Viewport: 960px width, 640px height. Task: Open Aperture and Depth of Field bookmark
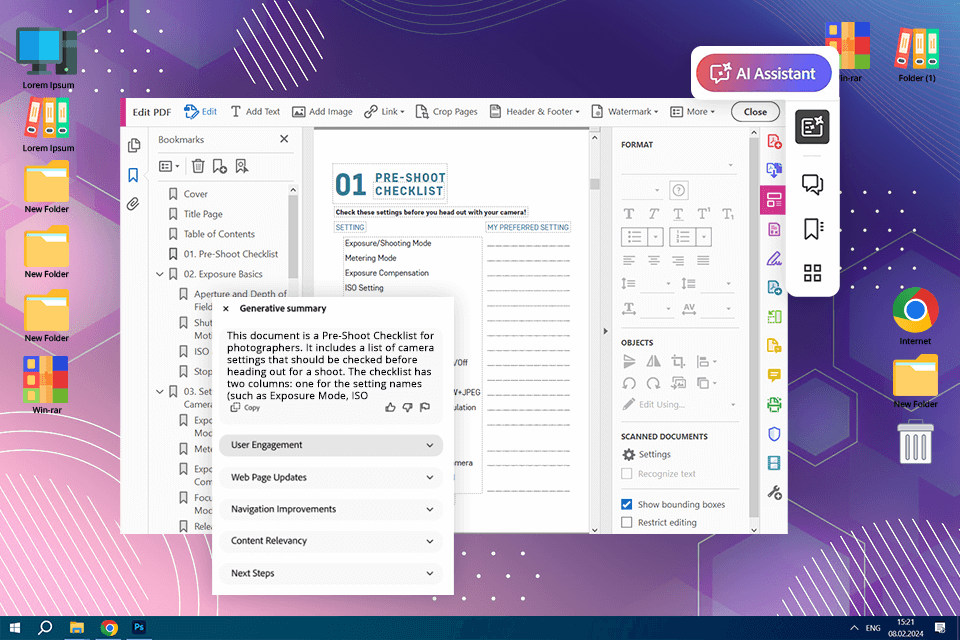pyautogui.click(x=239, y=300)
